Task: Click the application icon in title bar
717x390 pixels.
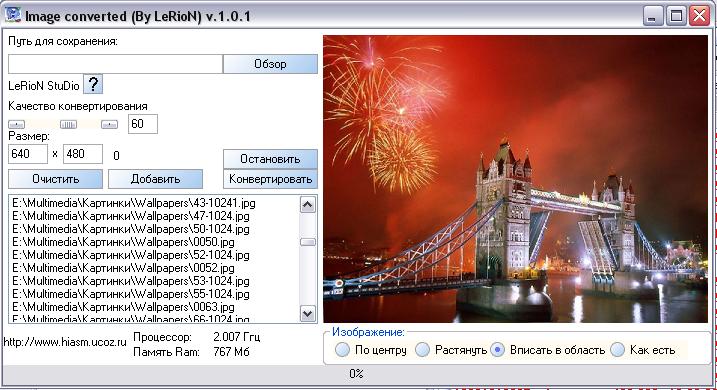Action: click(x=13, y=15)
